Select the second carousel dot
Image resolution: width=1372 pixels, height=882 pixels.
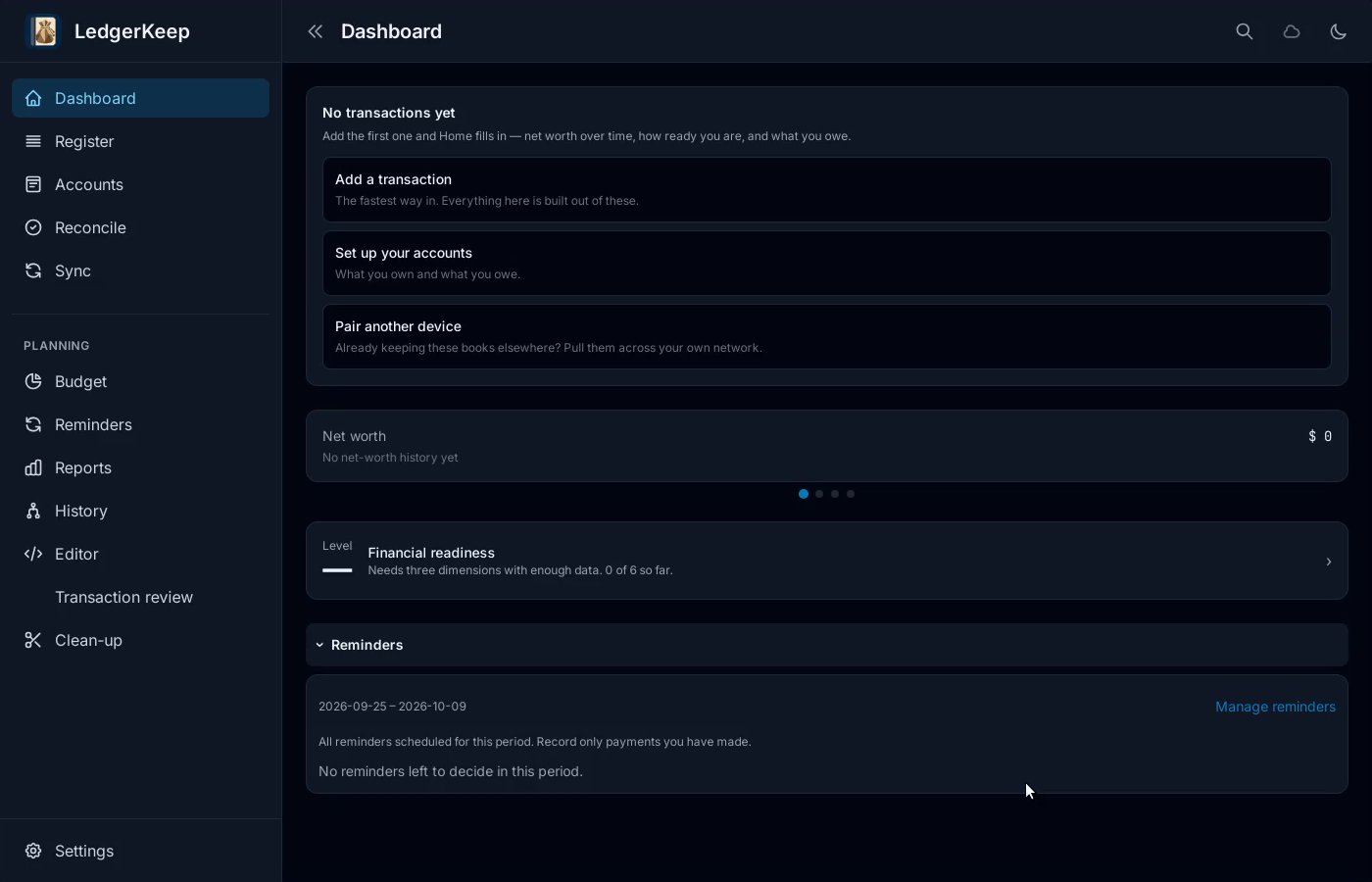[x=819, y=494]
